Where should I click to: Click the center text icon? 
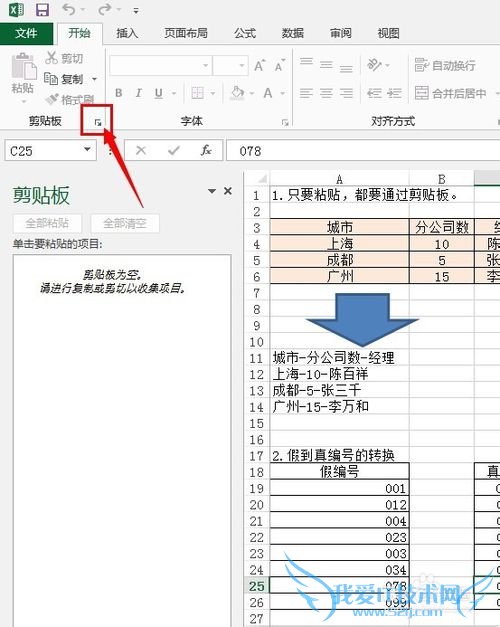pyautogui.click(x=326, y=93)
